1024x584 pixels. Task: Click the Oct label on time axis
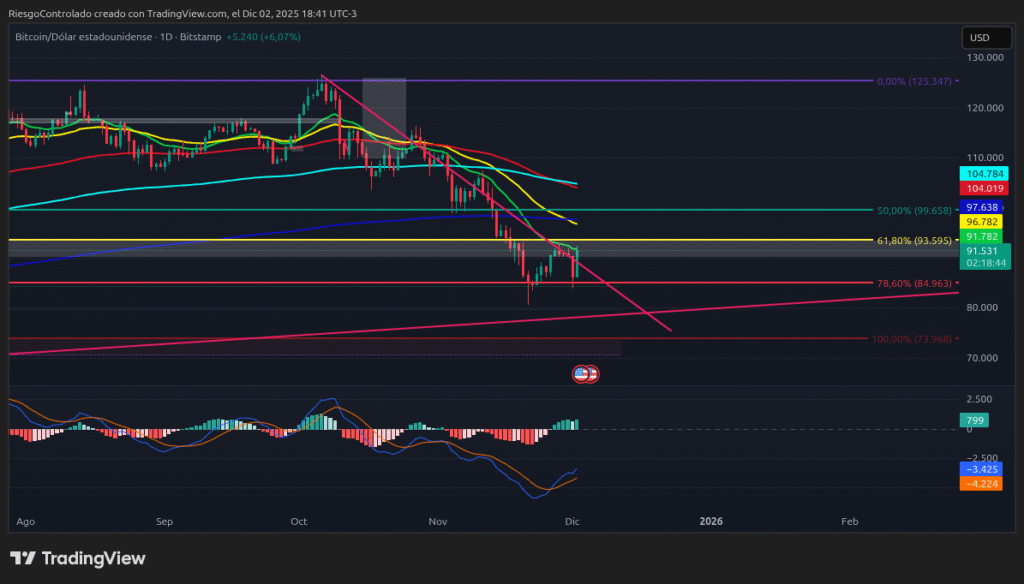pos(298,521)
